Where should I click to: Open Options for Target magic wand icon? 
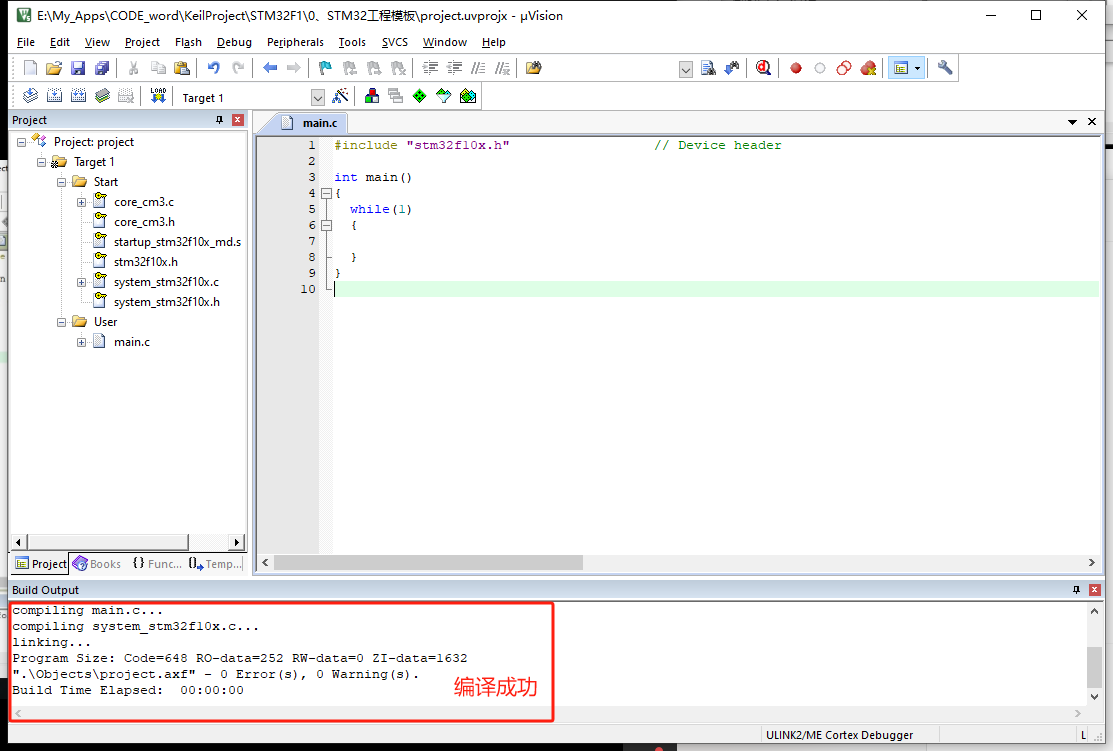[x=341, y=96]
